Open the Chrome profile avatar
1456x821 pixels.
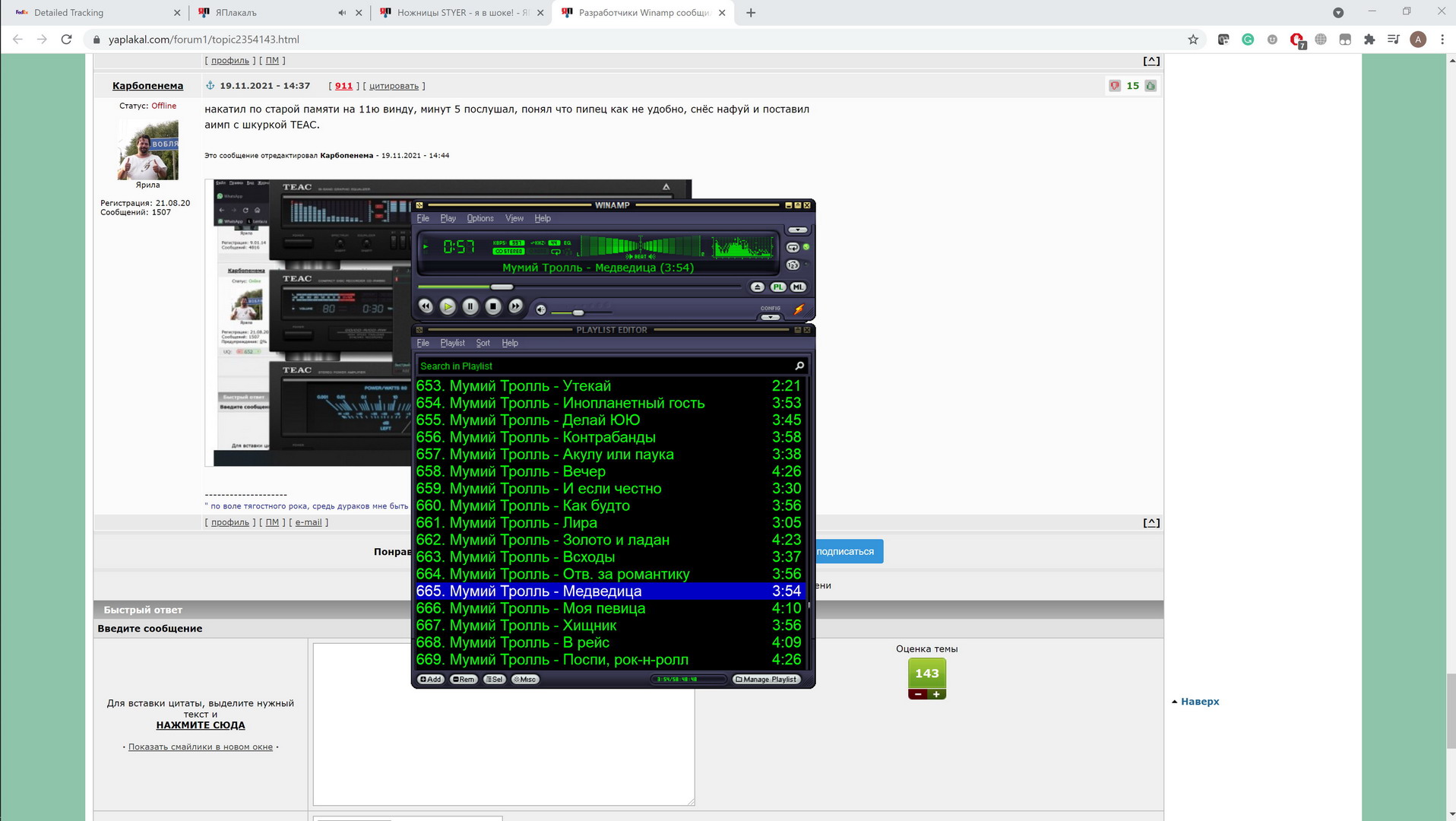(1418, 40)
